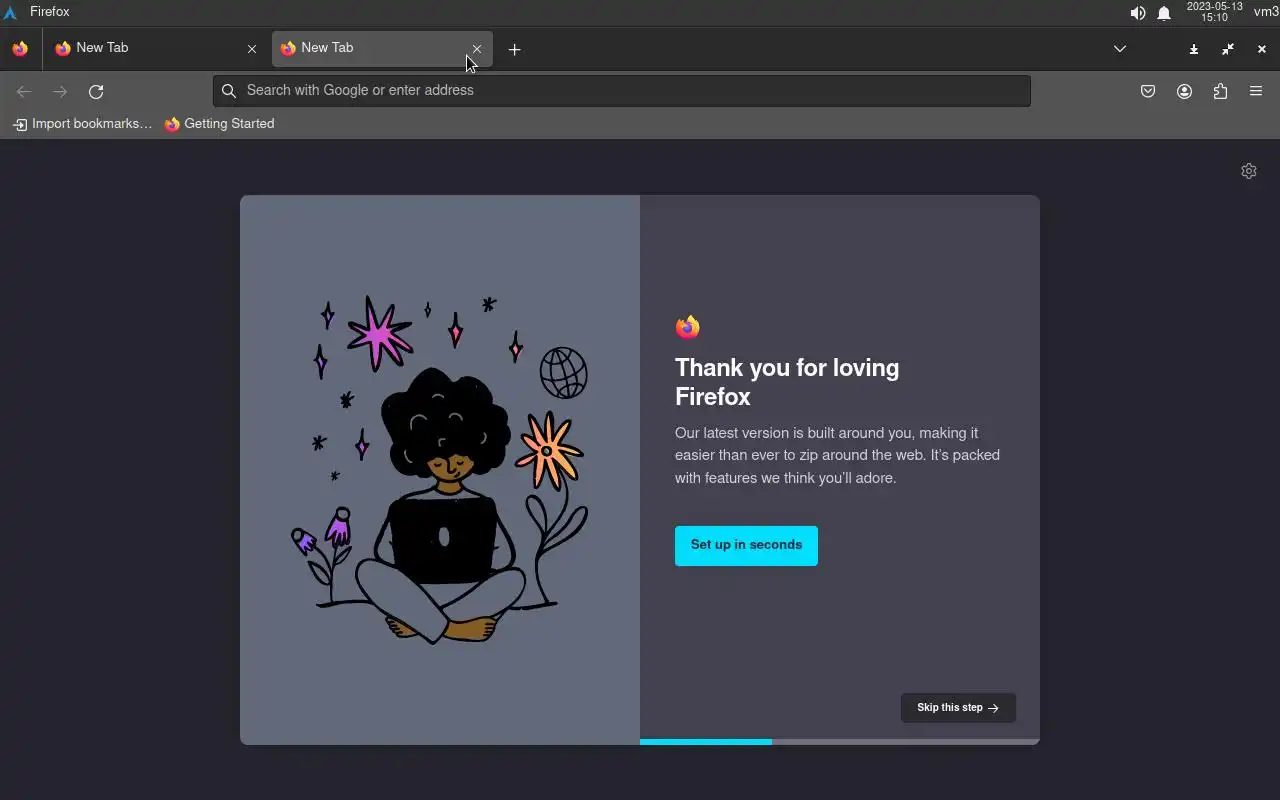The width and height of the screenshot is (1280, 800).
Task: Open the Firefox account menu
Action: 1184,91
